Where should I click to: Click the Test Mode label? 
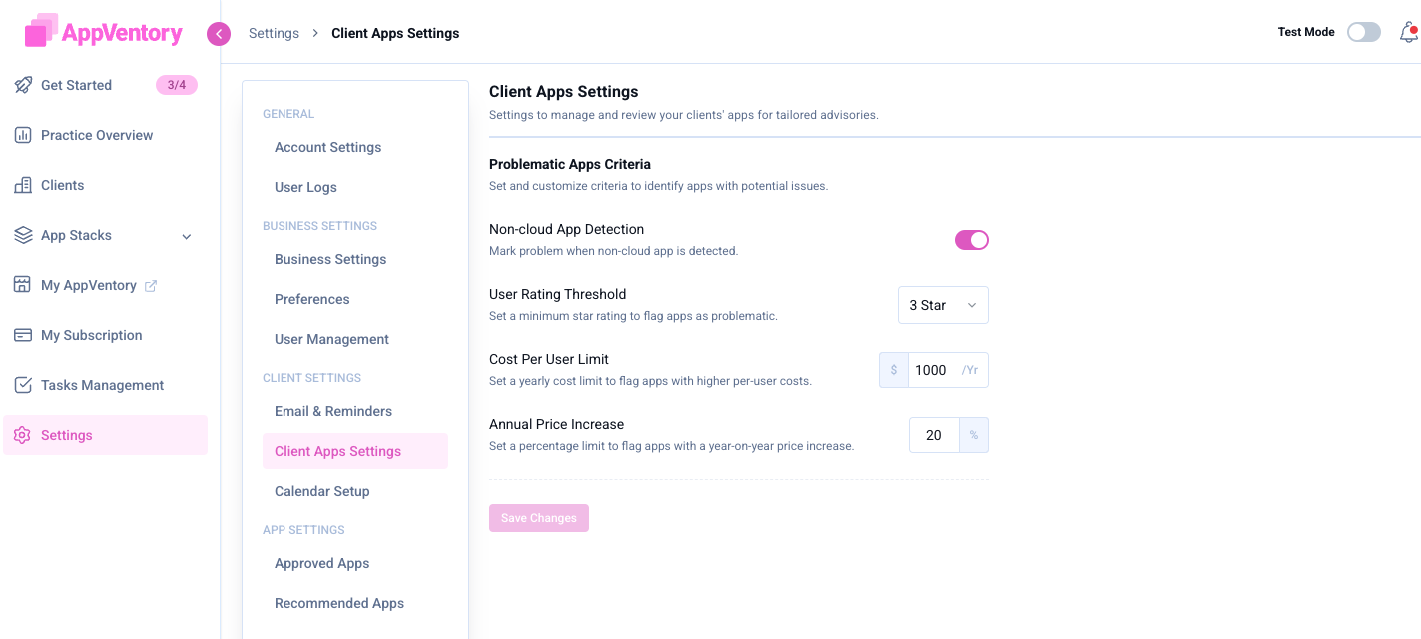(x=1306, y=32)
